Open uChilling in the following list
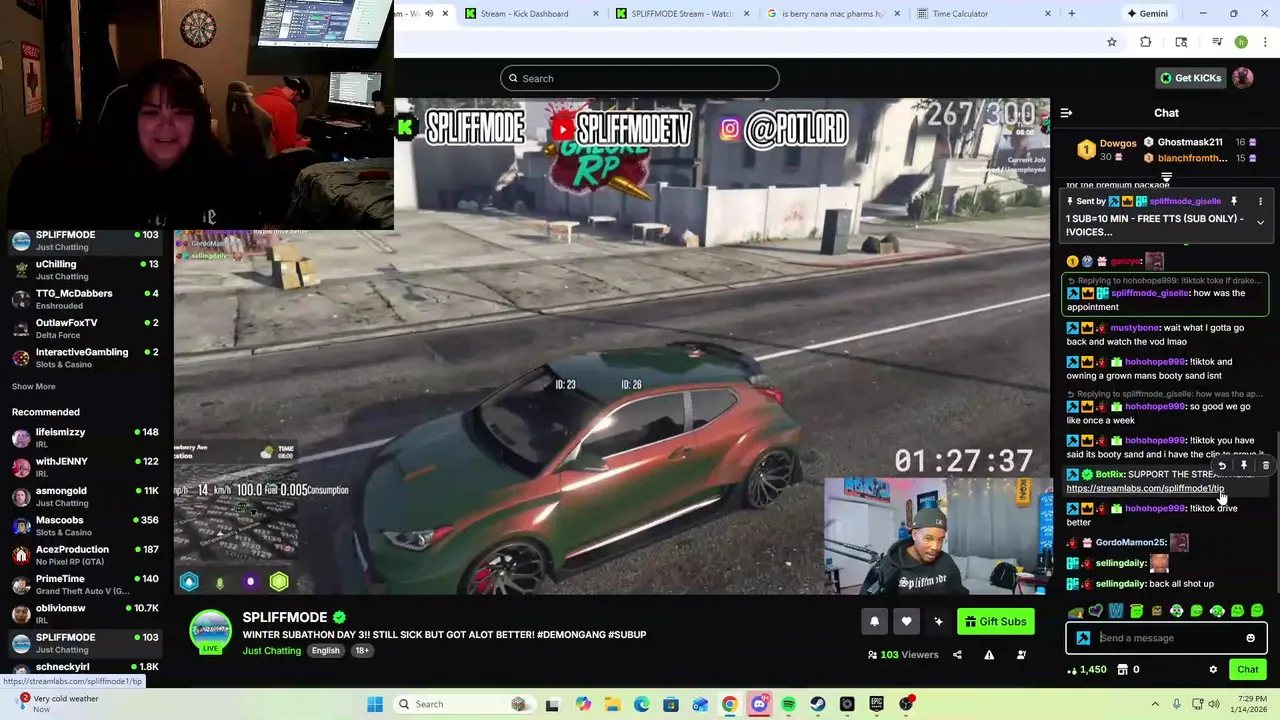The height and width of the screenshot is (720, 1280). (84, 270)
